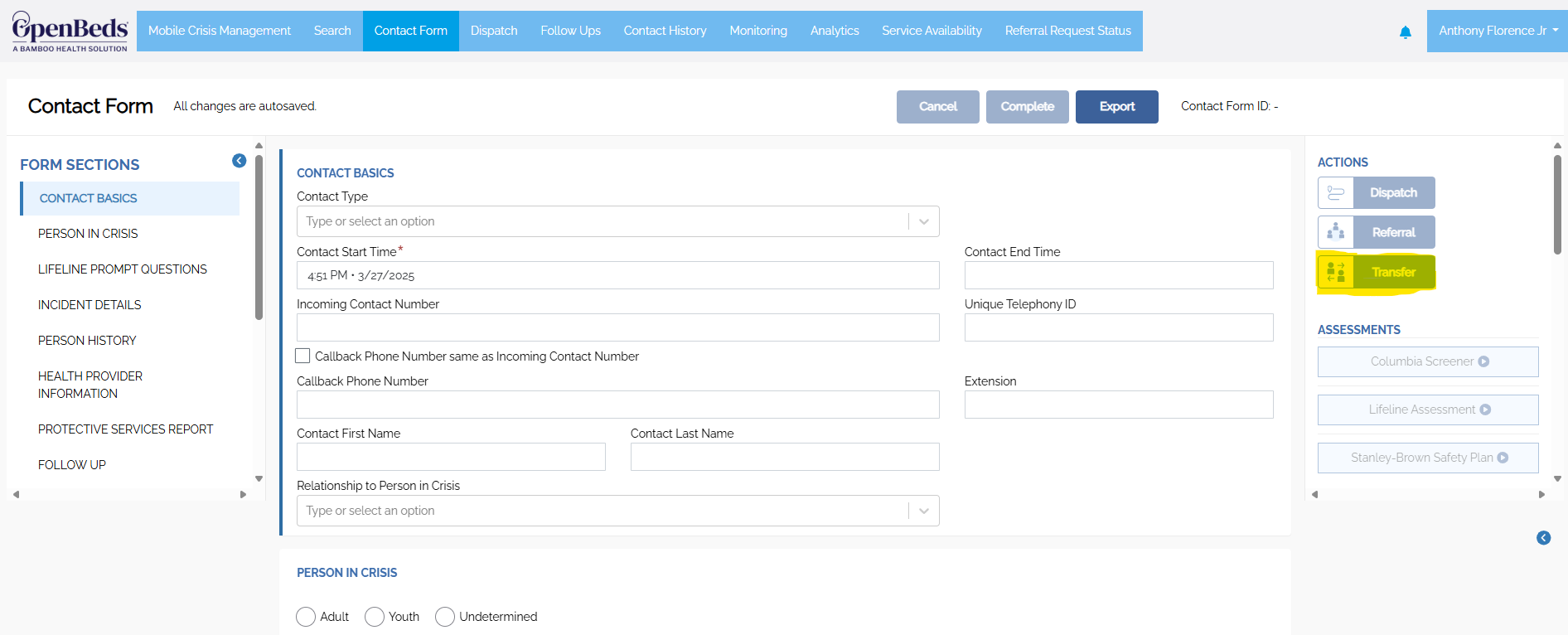Go to the Service Availability tab
This screenshot has width=1568, height=635.
coord(932,31)
